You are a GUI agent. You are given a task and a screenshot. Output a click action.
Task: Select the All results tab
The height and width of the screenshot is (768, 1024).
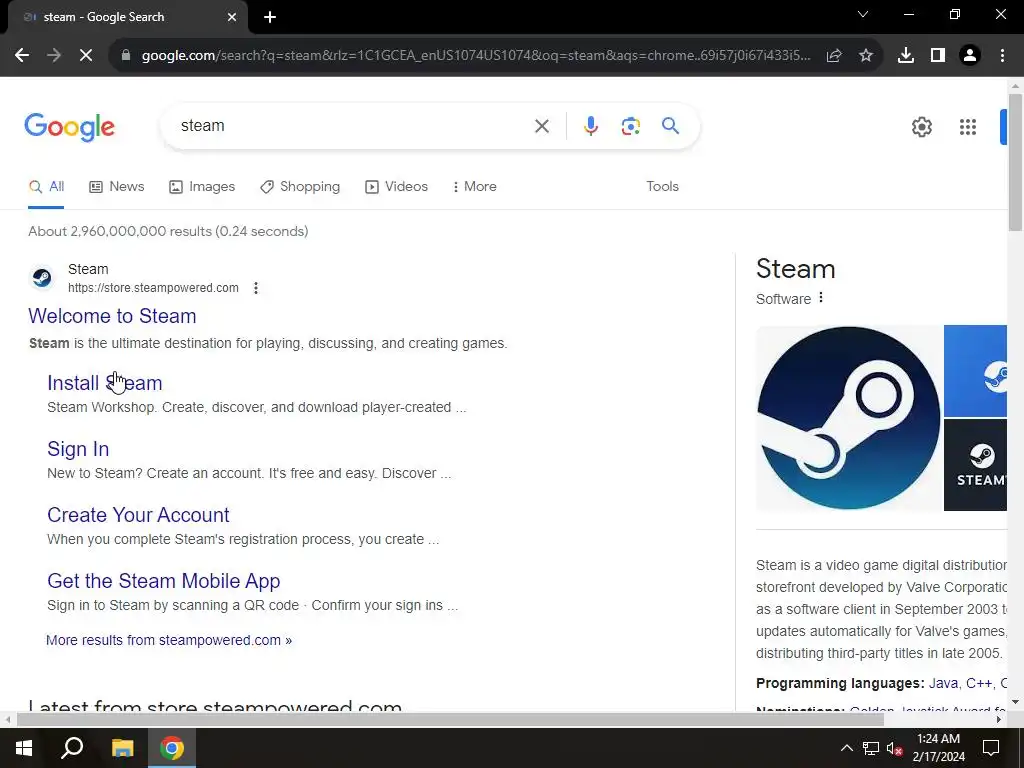point(46,187)
